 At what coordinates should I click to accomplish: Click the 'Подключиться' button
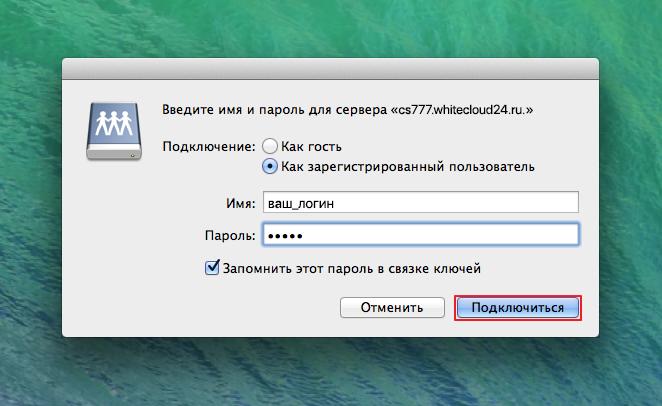(518, 308)
